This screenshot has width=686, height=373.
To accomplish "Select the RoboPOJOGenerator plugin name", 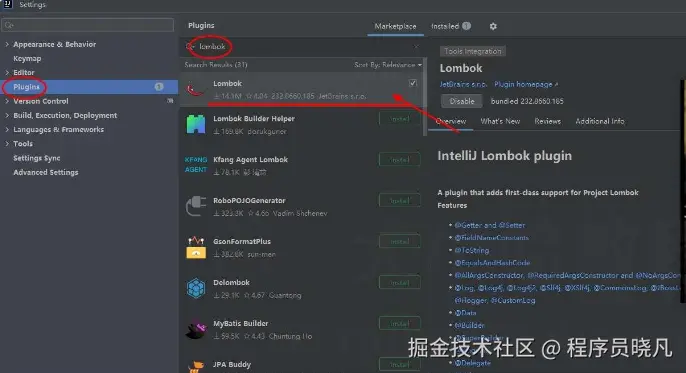I will click(x=249, y=201).
